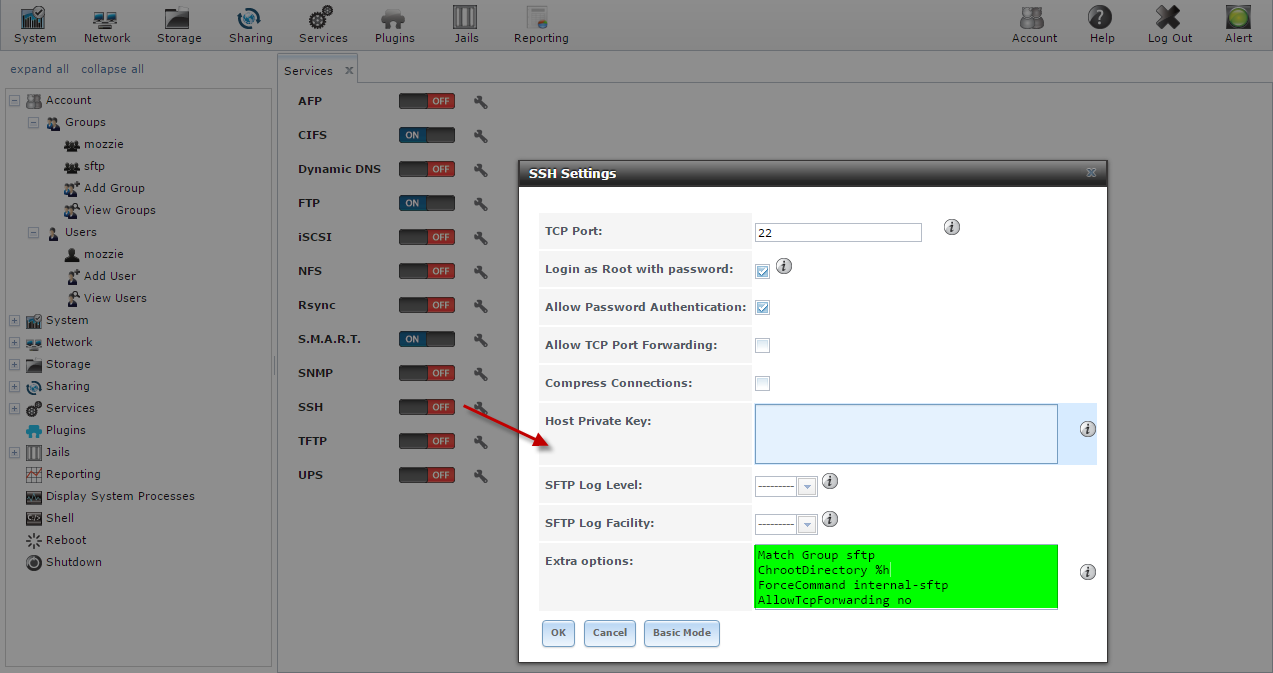
Task: Show info for Host Private Key
Action: (x=1088, y=429)
